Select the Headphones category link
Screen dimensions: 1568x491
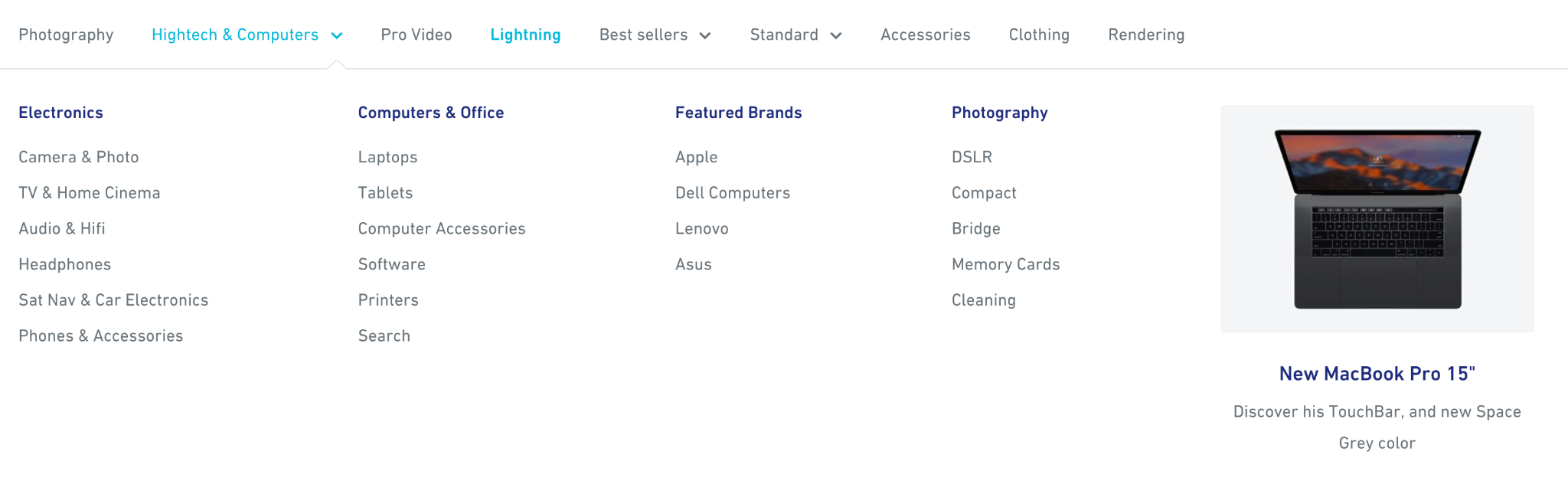[65, 264]
